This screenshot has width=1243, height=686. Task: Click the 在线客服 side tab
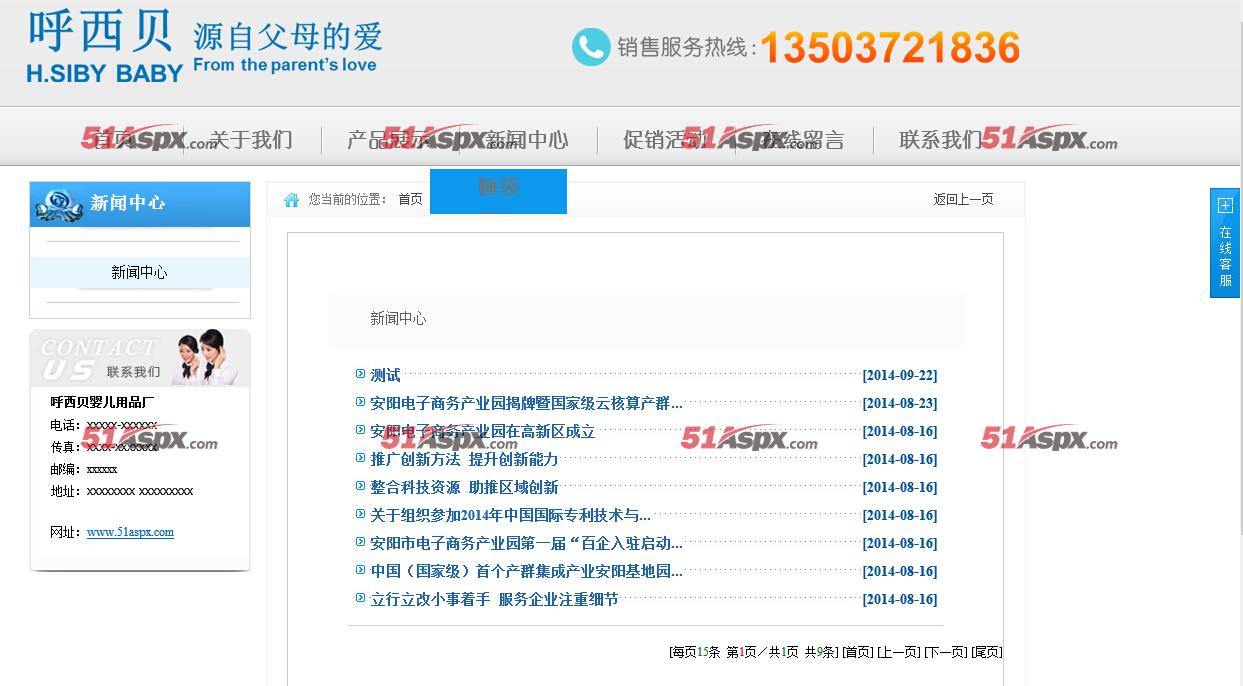1225,243
